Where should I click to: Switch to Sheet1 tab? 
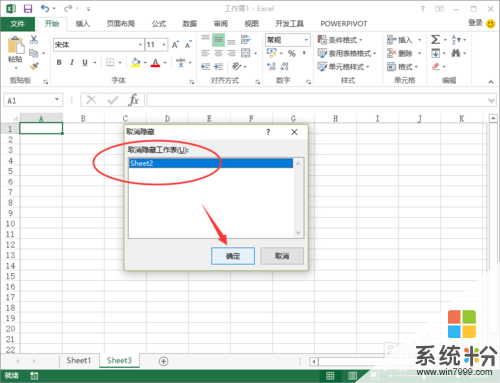(79, 360)
